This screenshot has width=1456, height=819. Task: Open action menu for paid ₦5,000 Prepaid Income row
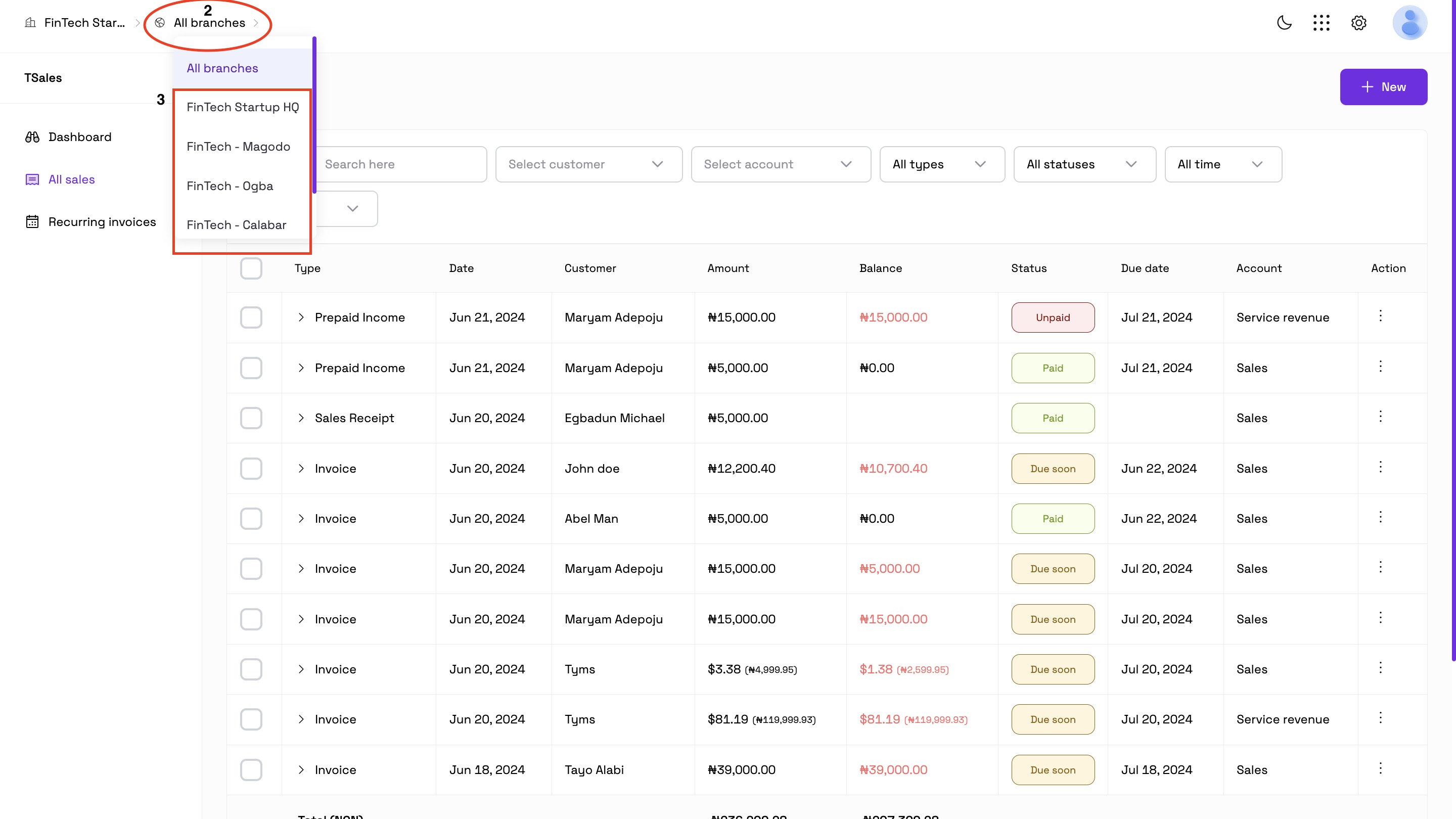1380,366
